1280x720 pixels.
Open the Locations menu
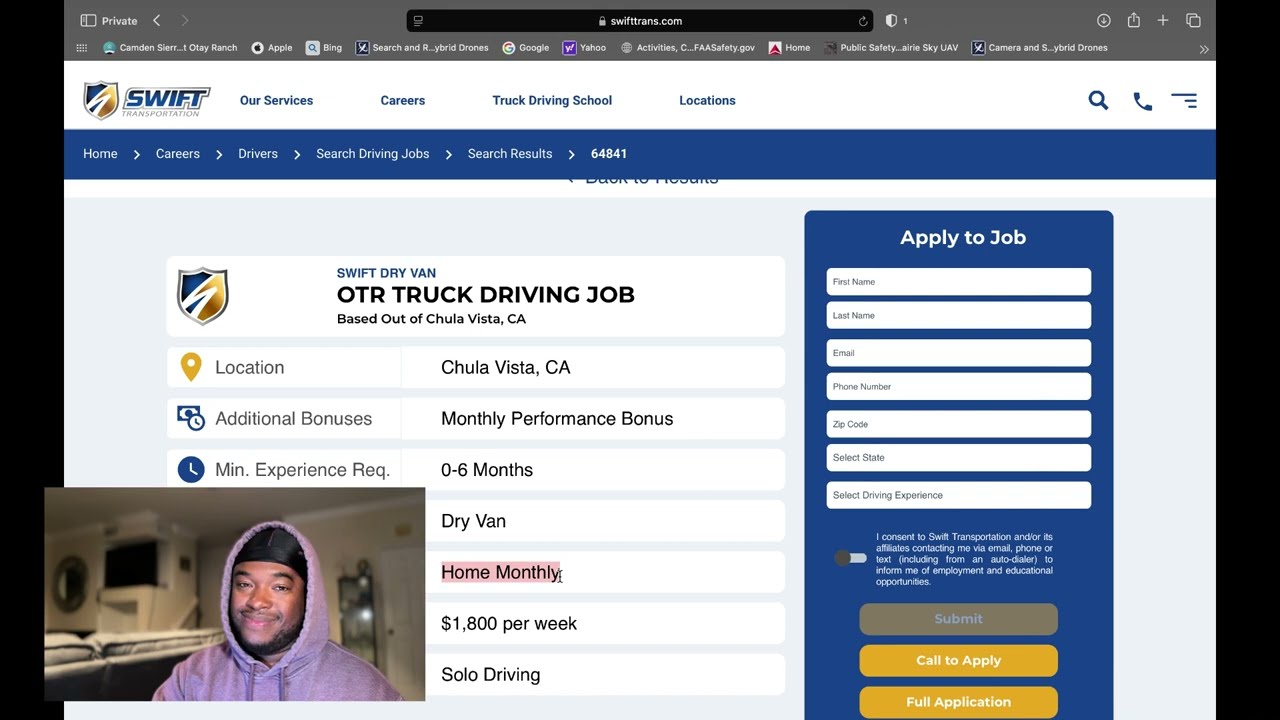(x=707, y=100)
